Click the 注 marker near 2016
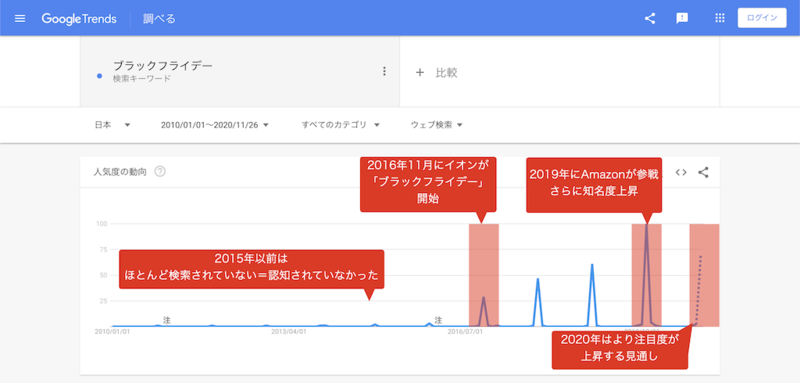 [x=438, y=320]
